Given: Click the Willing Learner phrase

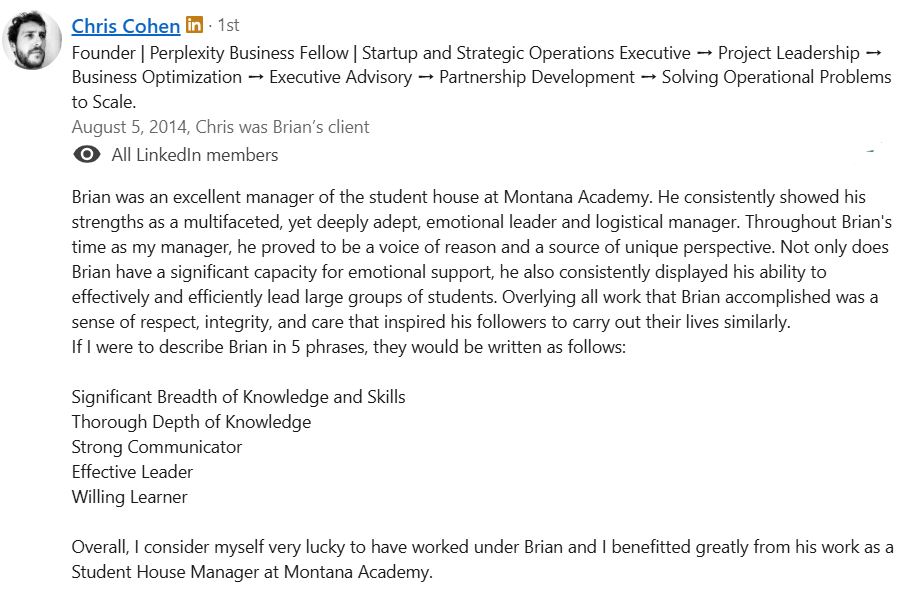Looking at the screenshot, I should pos(129,497).
